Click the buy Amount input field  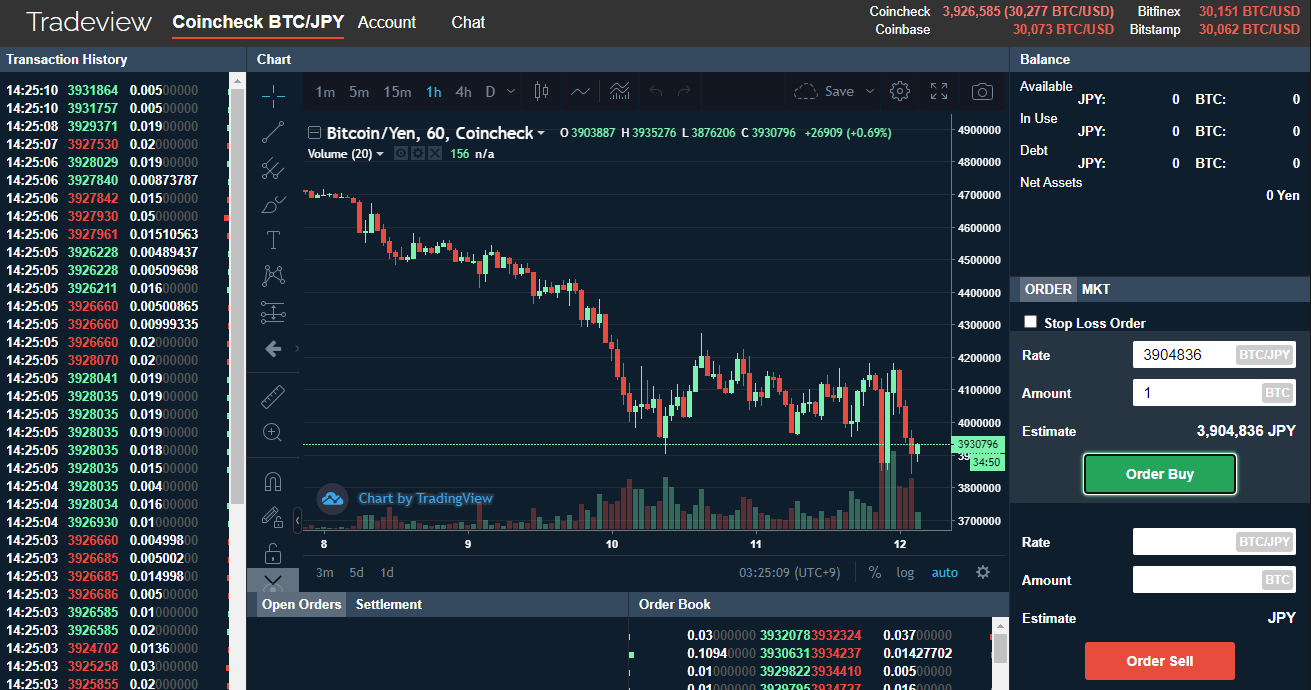tap(1214, 393)
